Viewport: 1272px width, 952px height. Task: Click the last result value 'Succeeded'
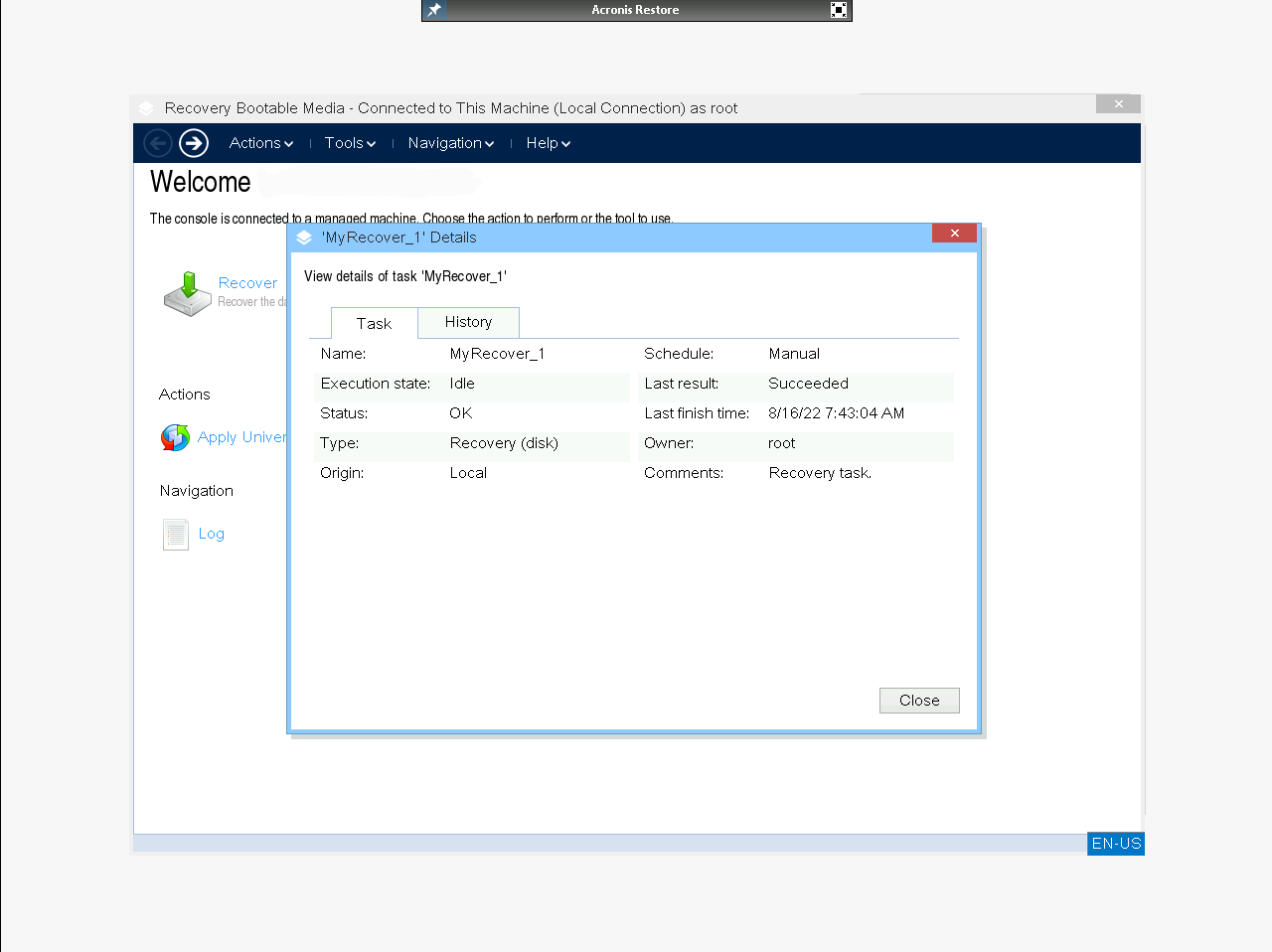pyautogui.click(x=808, y=384)
